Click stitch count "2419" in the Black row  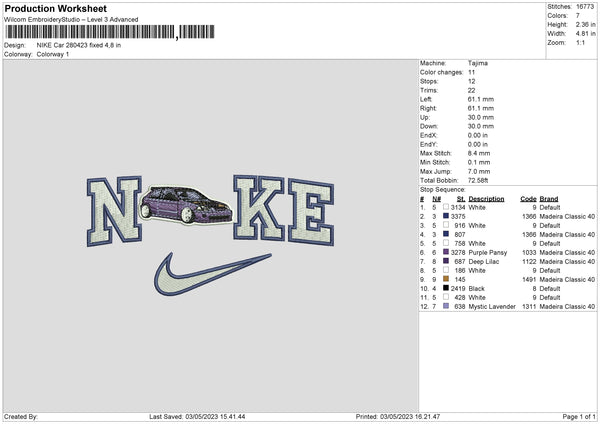point(458,289)
